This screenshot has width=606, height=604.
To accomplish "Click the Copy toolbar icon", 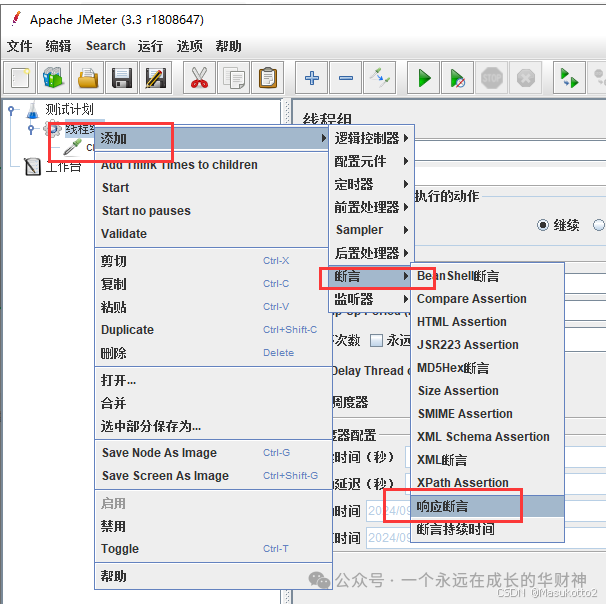I will [x=233, y=77].
